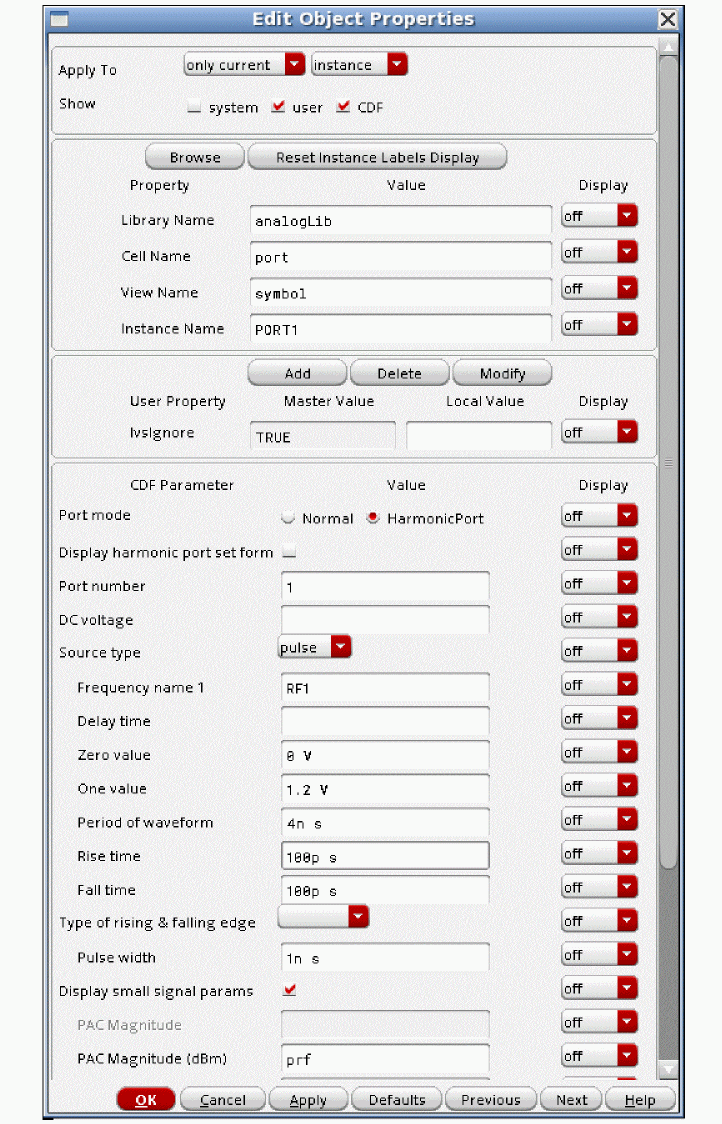Screen dimensions: 722x1124
Task: Click the Add user property button
Action: point(297,373)
